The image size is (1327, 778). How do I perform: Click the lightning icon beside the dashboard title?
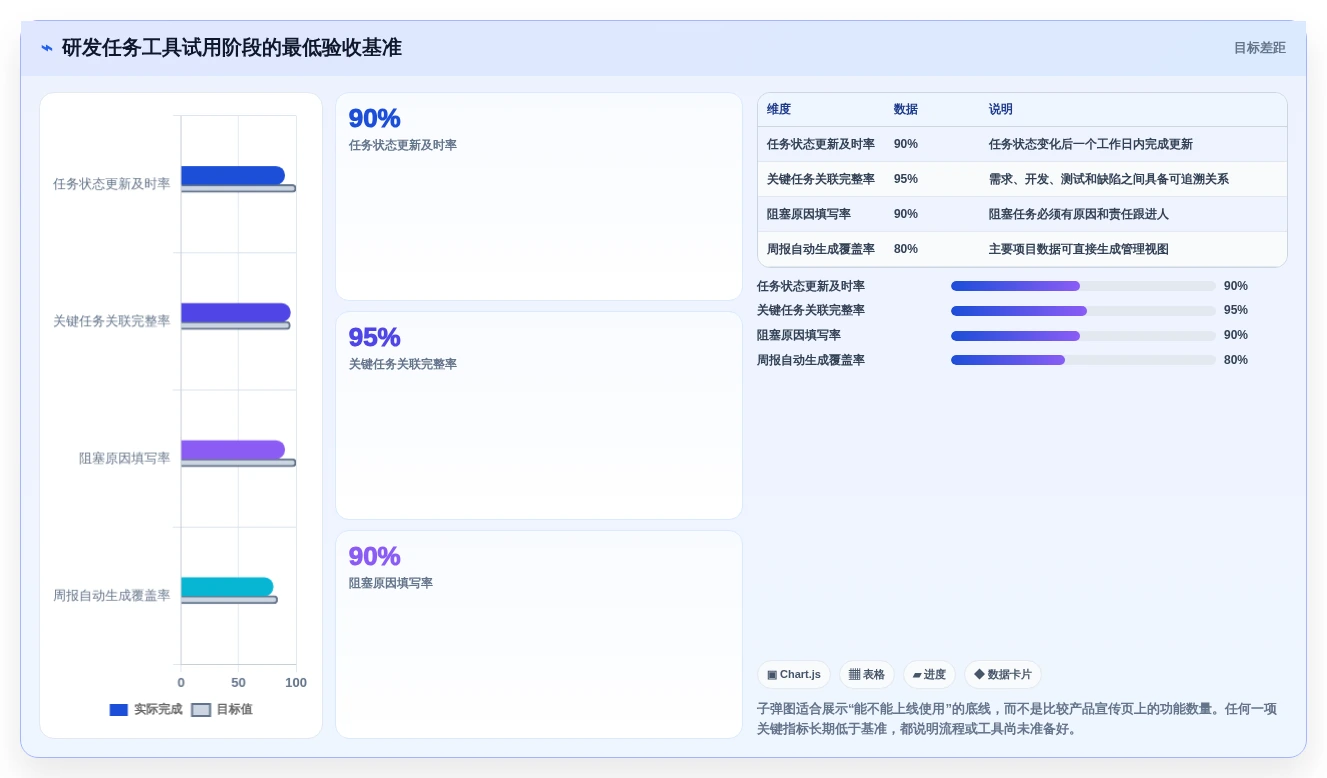[47, 48]
